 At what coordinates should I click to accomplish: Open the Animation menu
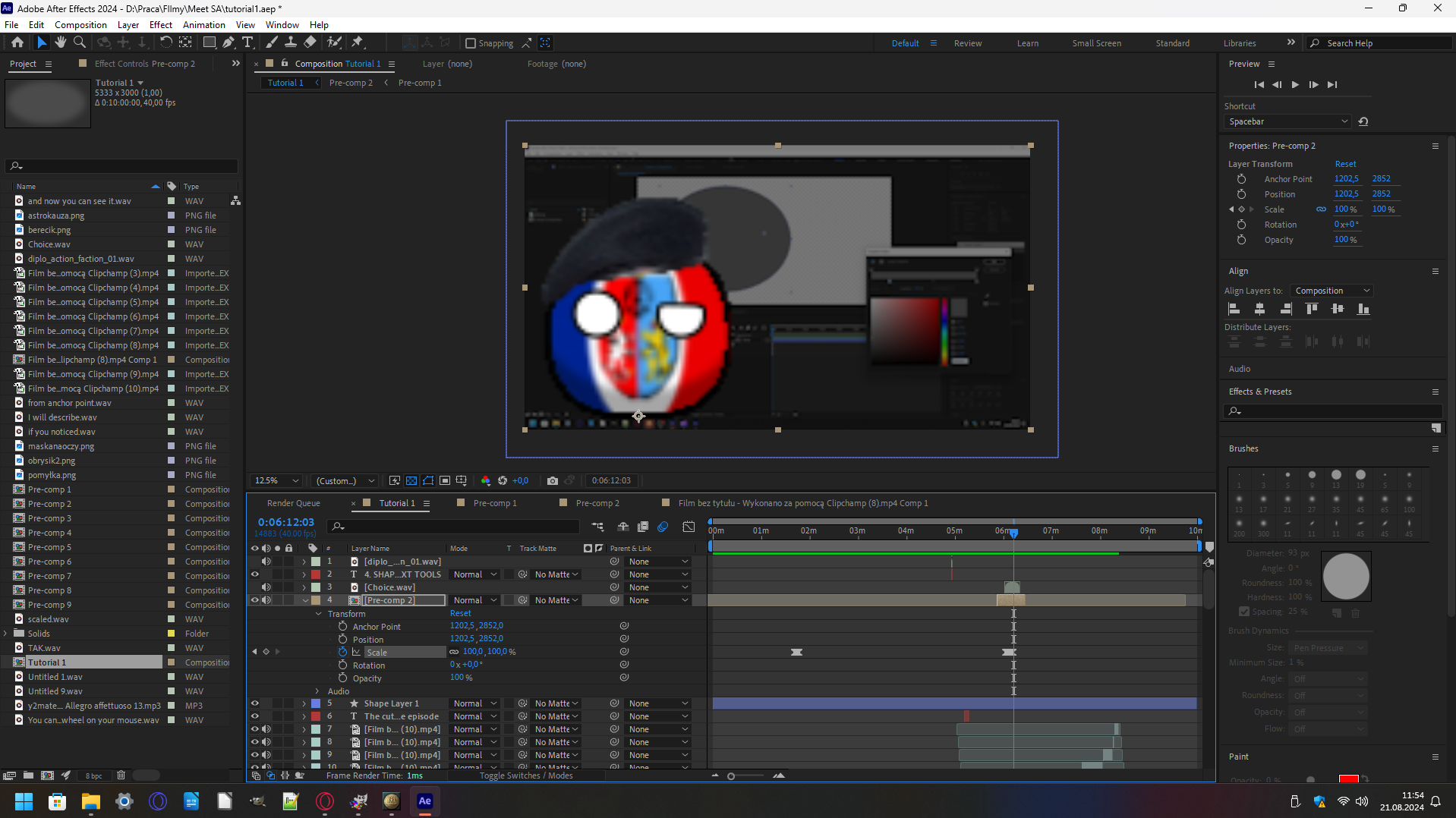point(203,25)
